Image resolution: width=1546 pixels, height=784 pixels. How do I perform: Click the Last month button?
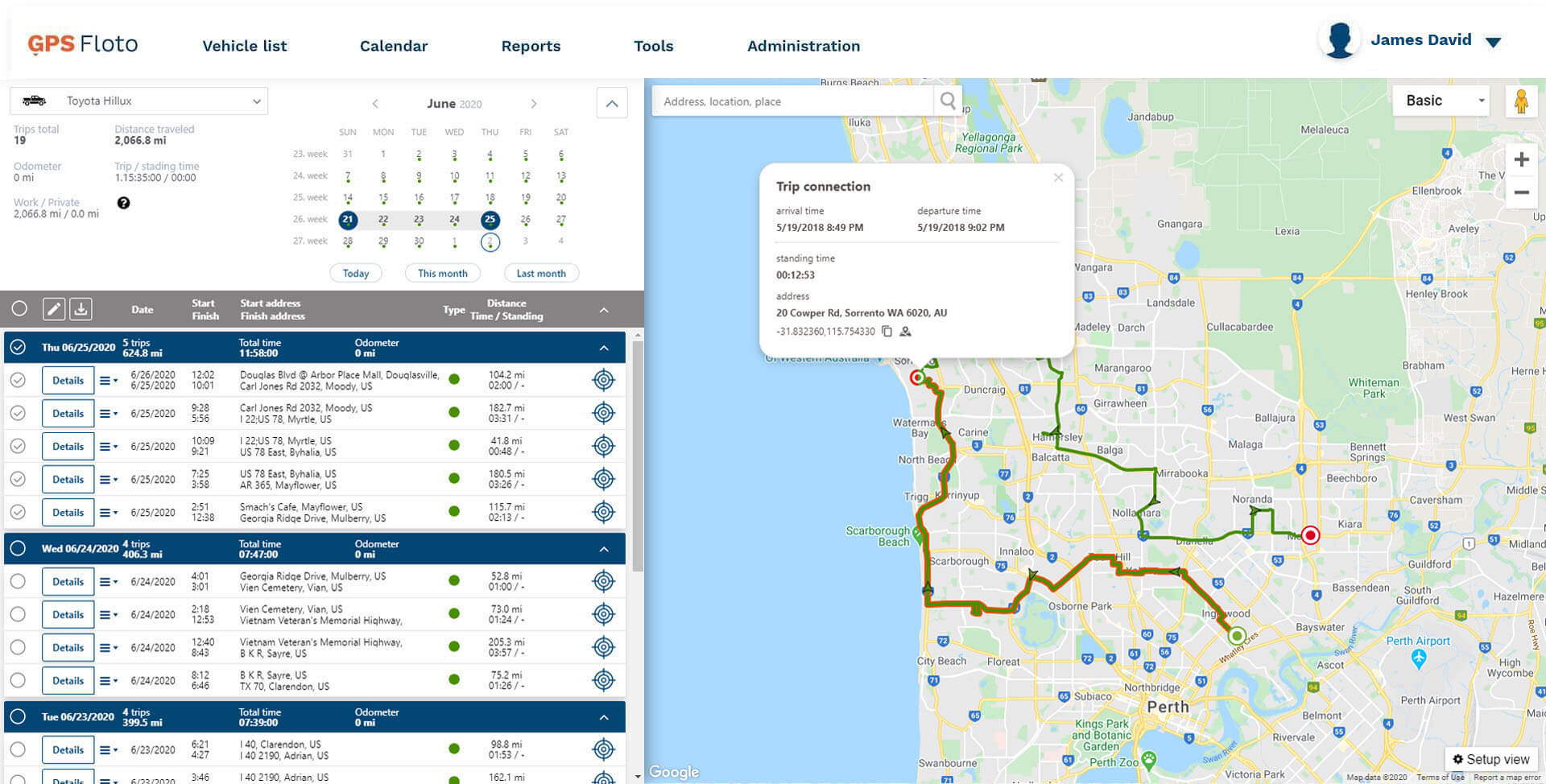pos(540,274)
